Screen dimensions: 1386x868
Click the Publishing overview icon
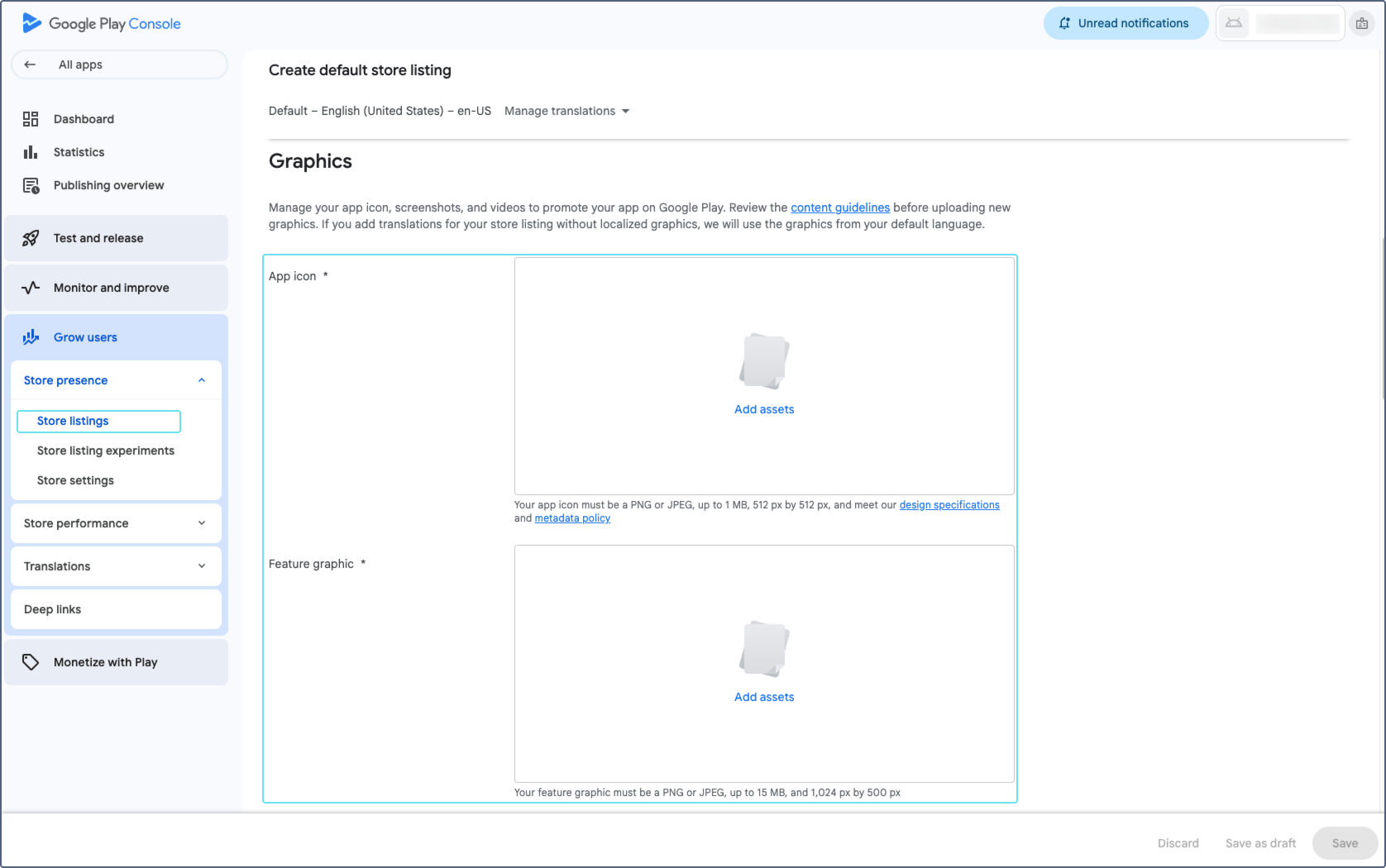[31, 185]
